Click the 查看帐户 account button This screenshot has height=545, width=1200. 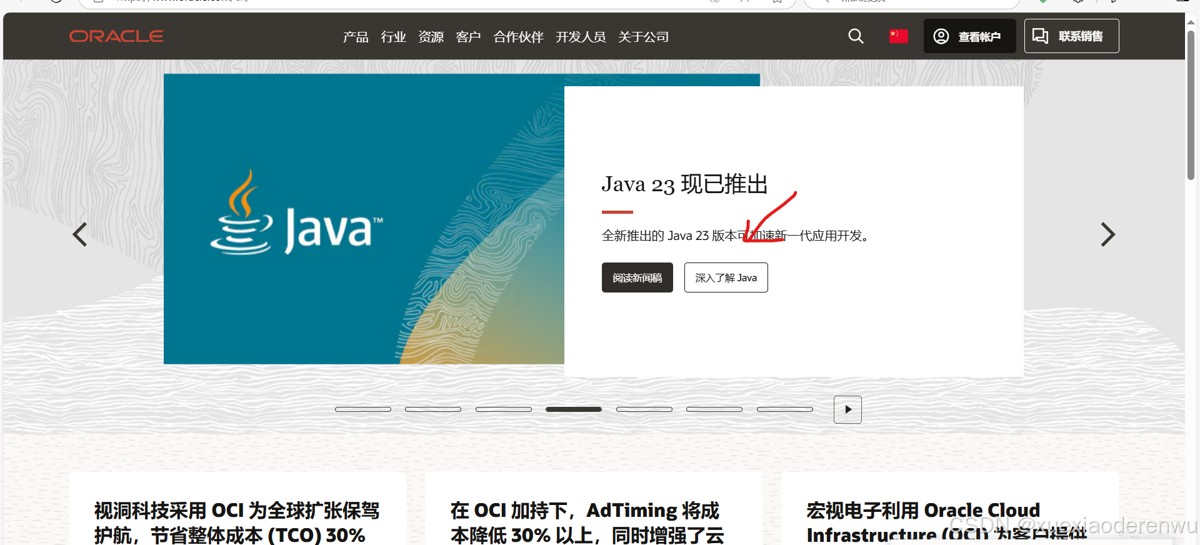tap(969, 36)
